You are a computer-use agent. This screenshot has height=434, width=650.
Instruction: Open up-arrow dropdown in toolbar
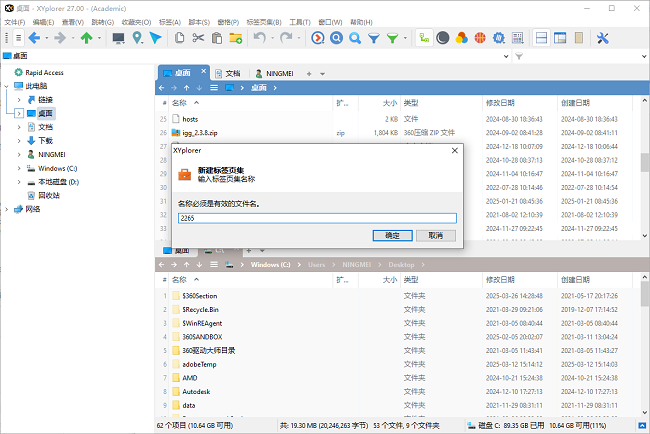click(x=99, y=38)
